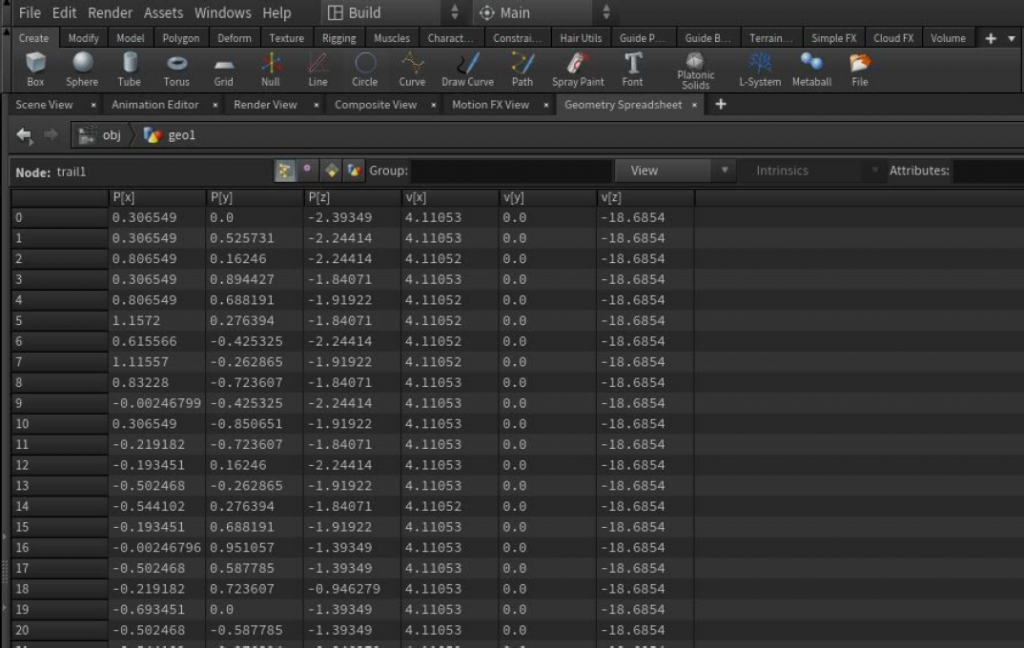Image resolution: width=1024 pixels, height=648 pixels.
Task: Activate the Draw Curve tool
Action: click(467, 68)
